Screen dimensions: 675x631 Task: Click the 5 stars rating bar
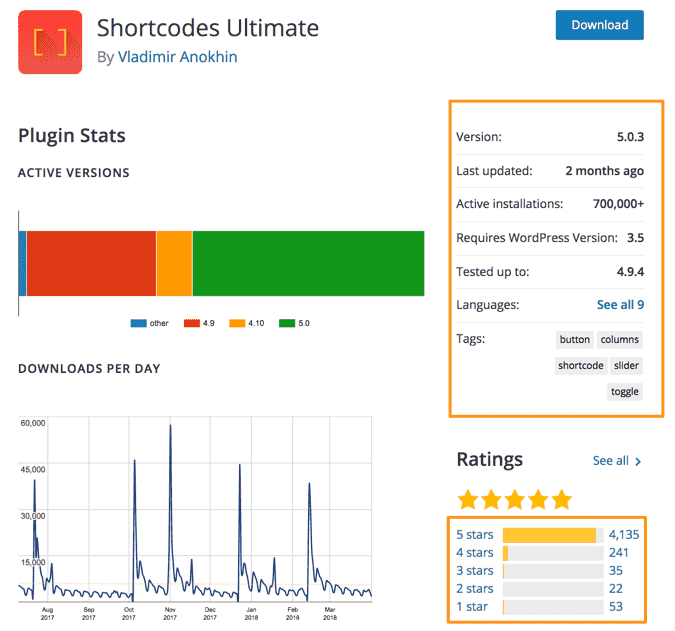pyautogui.click(x=553, y=535)
